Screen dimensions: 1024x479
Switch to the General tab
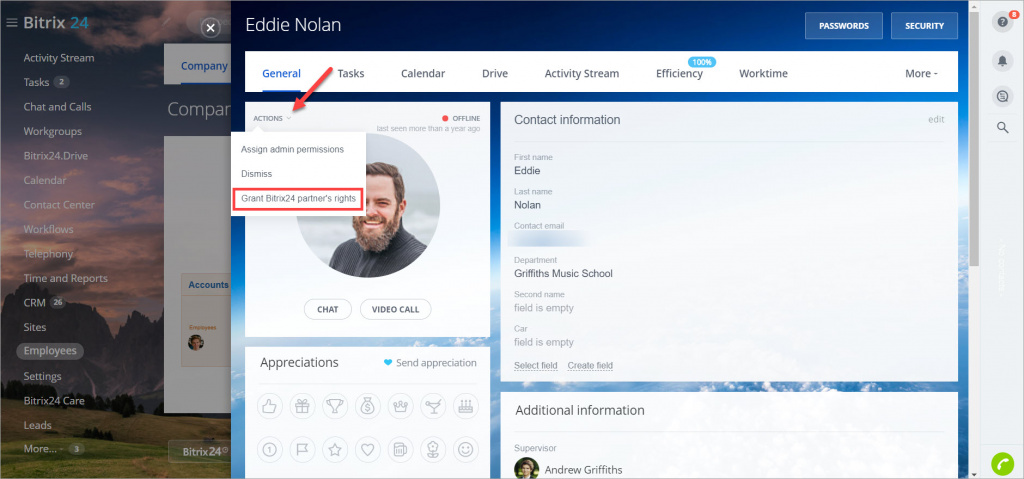[x=281, y=73]
